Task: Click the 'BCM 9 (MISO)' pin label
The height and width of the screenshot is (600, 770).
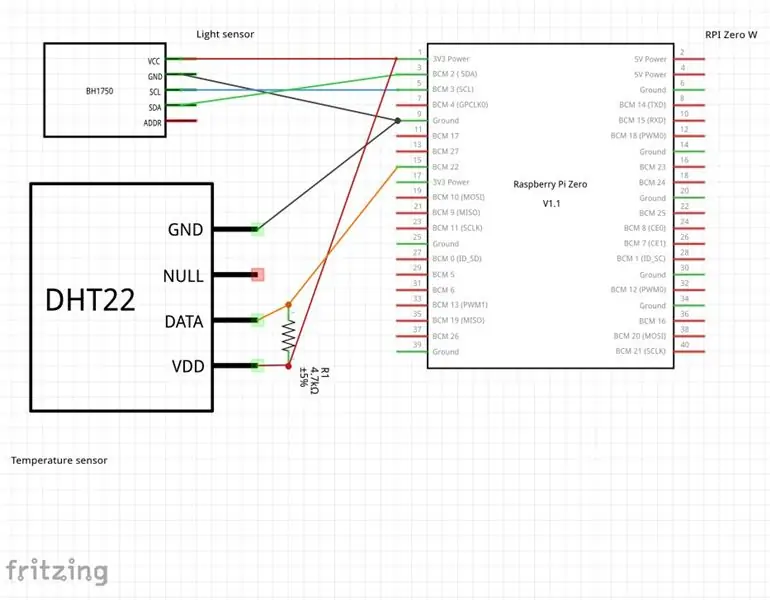Action: pyautogui.click(x=456, y=213)
